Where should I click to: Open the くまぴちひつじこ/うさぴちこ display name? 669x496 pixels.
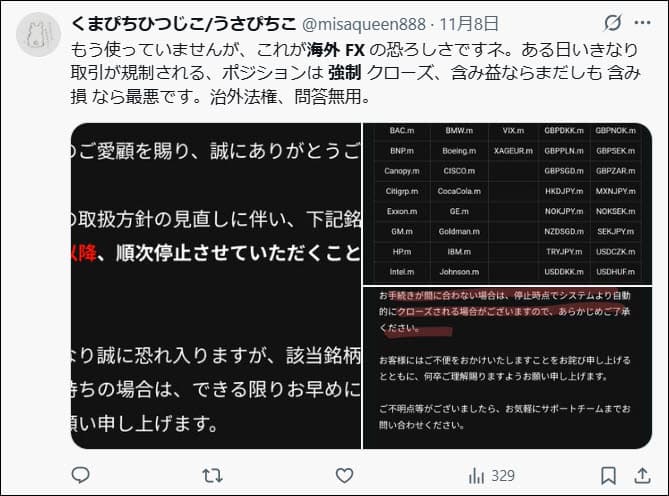(x=183, y=23)
